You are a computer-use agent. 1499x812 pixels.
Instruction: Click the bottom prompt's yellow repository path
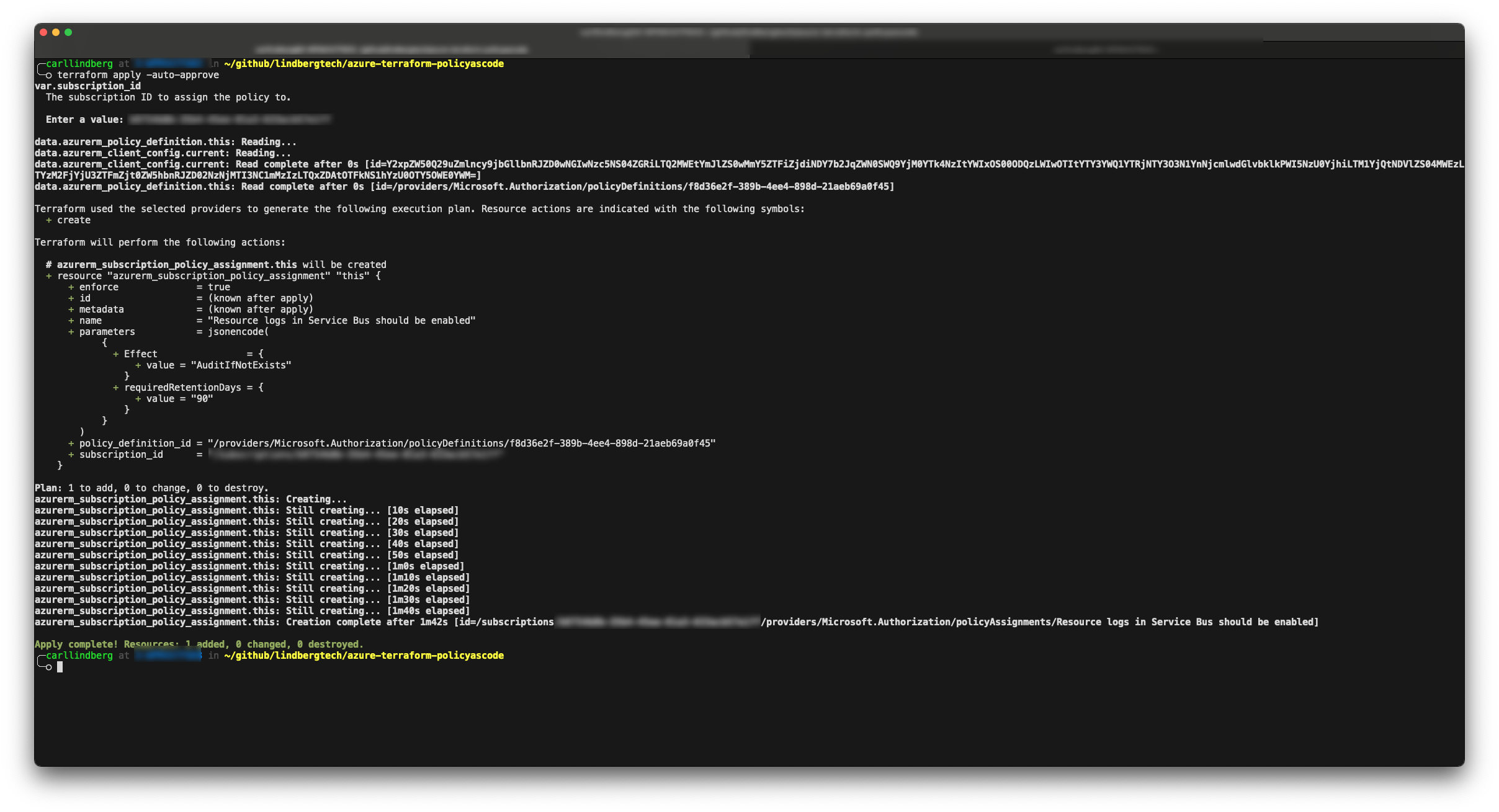click(x=364, y=656)
